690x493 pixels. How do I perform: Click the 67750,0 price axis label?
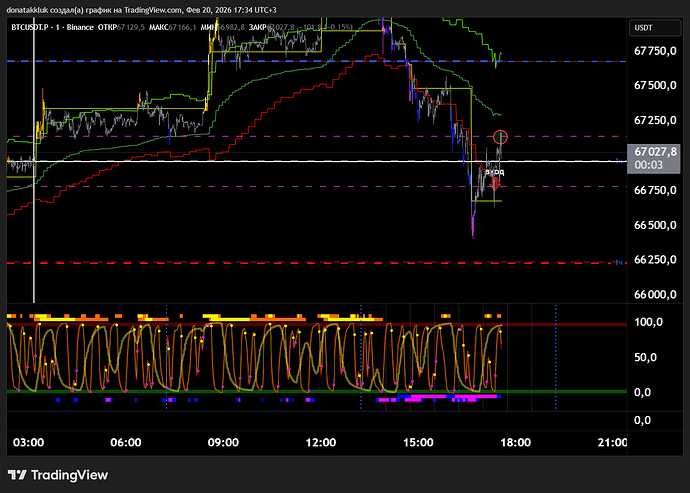click(657, 50)
